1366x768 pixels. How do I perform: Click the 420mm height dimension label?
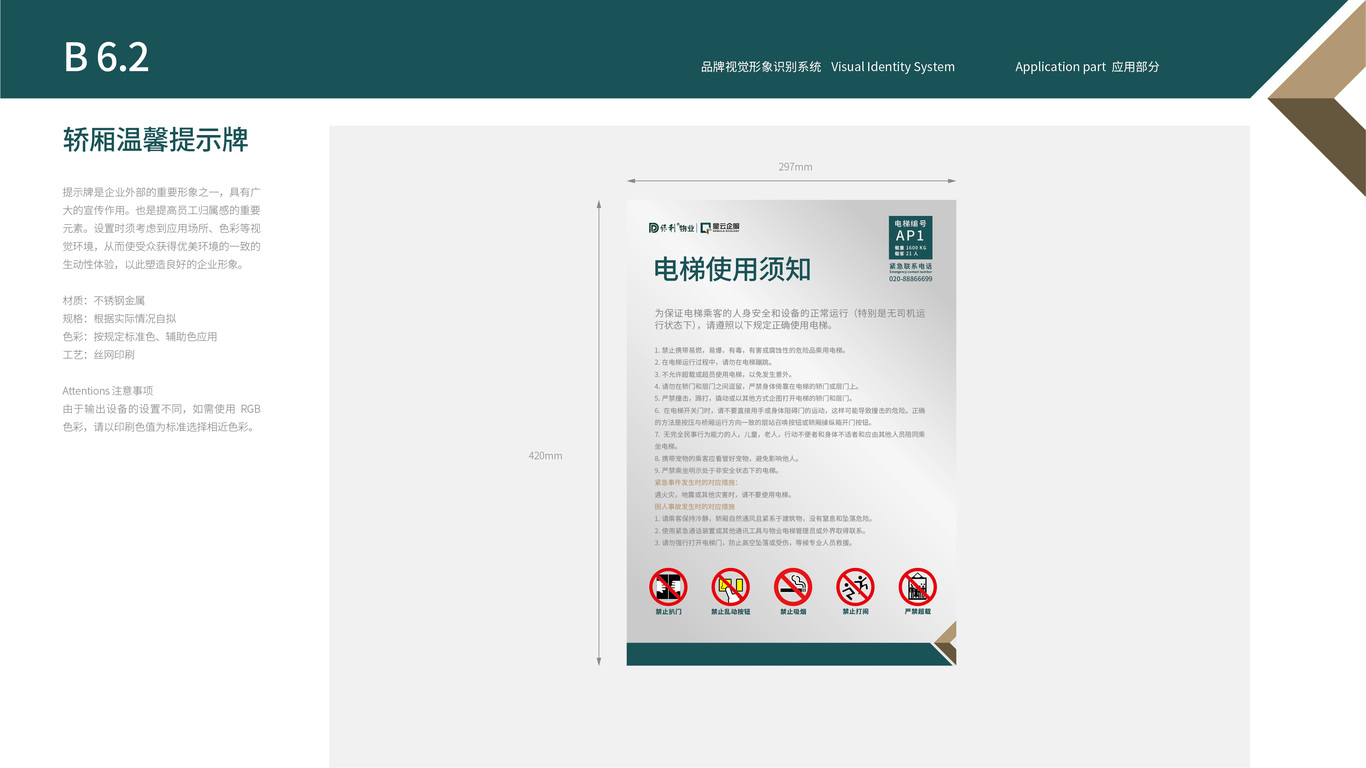[546, 456]
